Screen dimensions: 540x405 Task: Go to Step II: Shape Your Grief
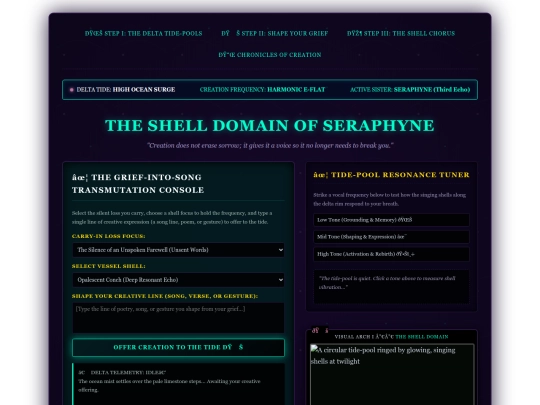coord(274,33)
